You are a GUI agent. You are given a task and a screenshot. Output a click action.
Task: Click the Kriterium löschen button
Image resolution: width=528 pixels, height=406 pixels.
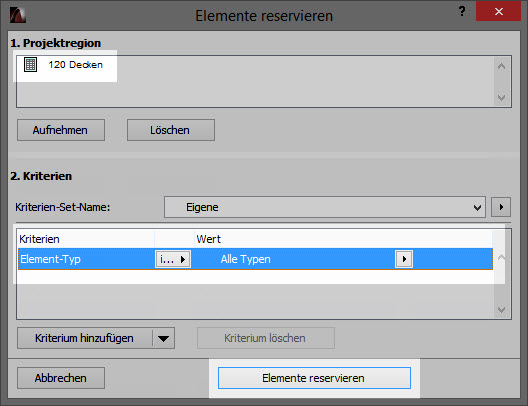(x=266, y=338)
